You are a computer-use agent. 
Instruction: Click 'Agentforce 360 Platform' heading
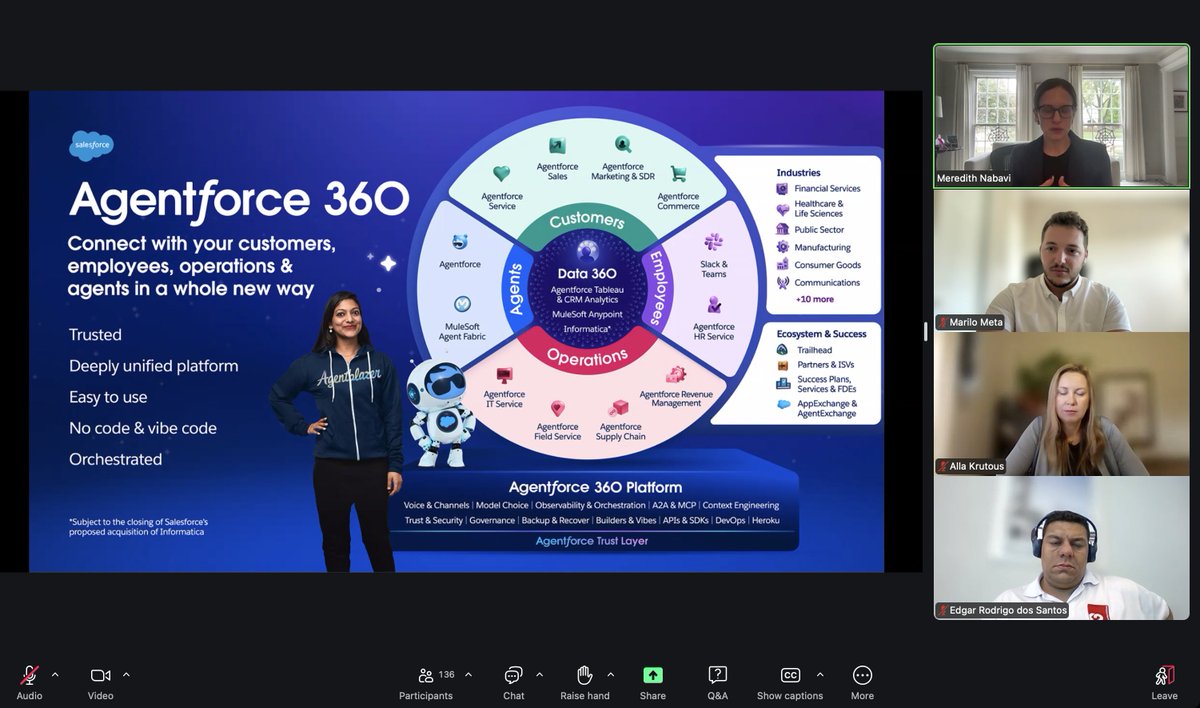[595, 488]
